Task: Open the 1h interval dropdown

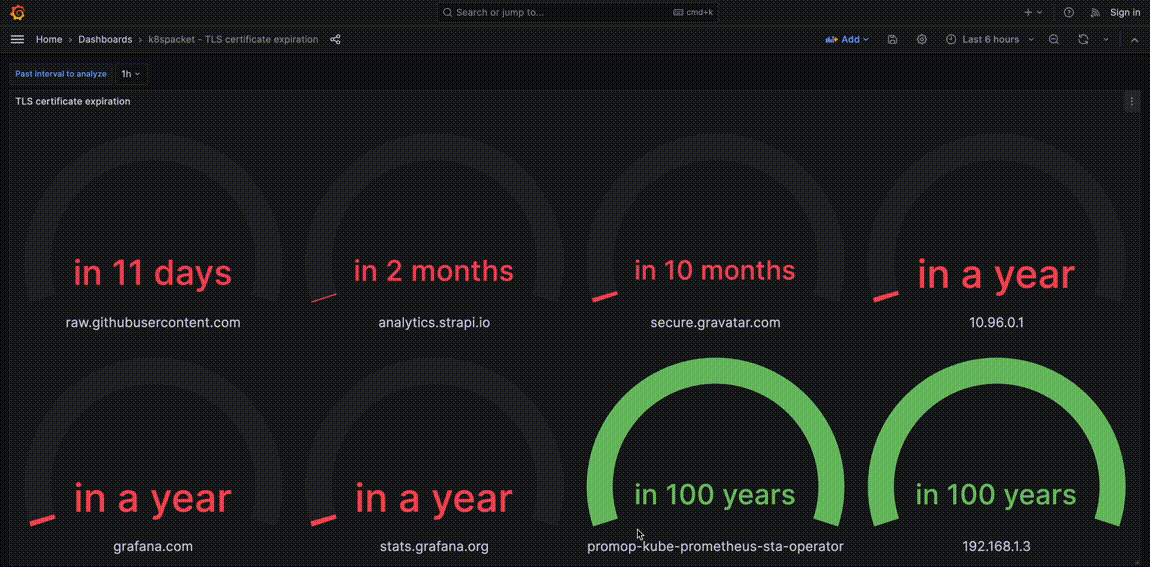Action: tap(131, 74)
